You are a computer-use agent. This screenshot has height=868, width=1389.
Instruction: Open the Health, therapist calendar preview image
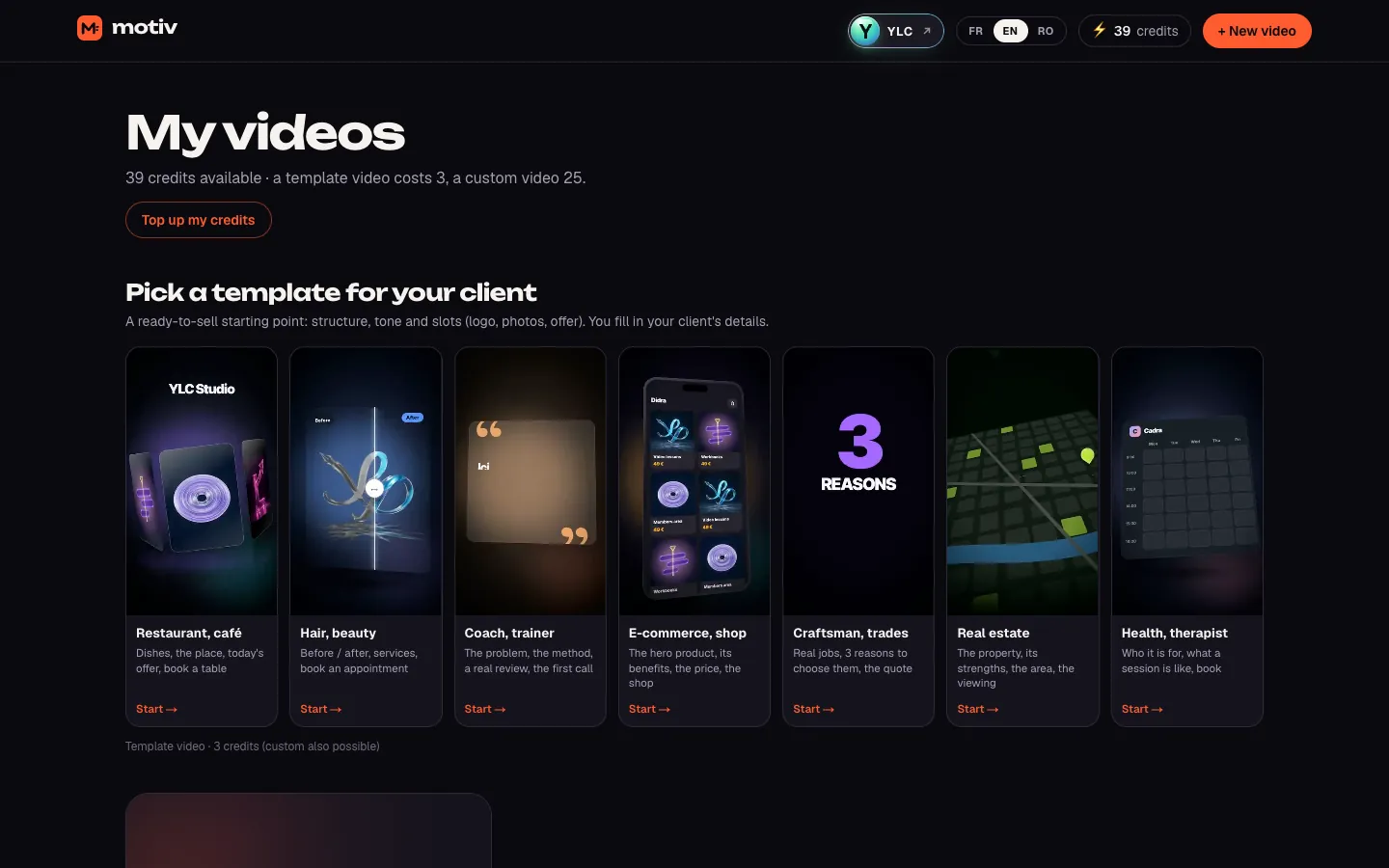(x=1187, y=481)
